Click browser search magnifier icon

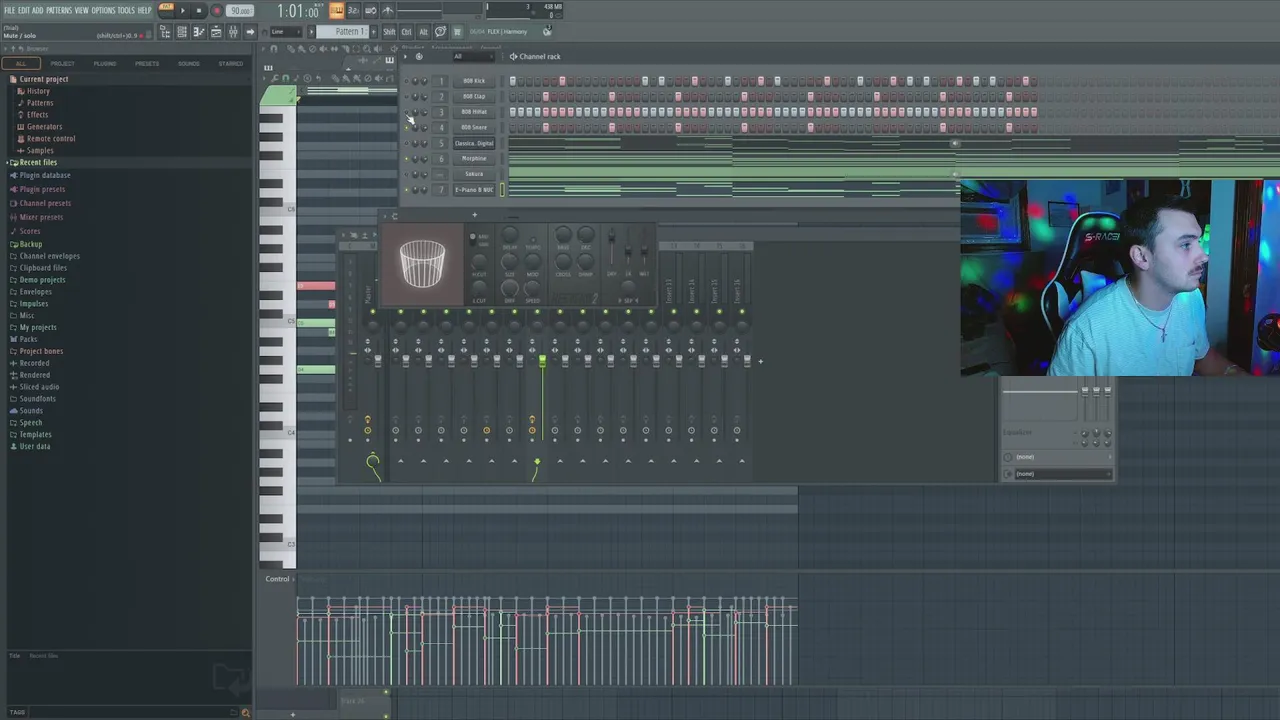pos(246,712)
